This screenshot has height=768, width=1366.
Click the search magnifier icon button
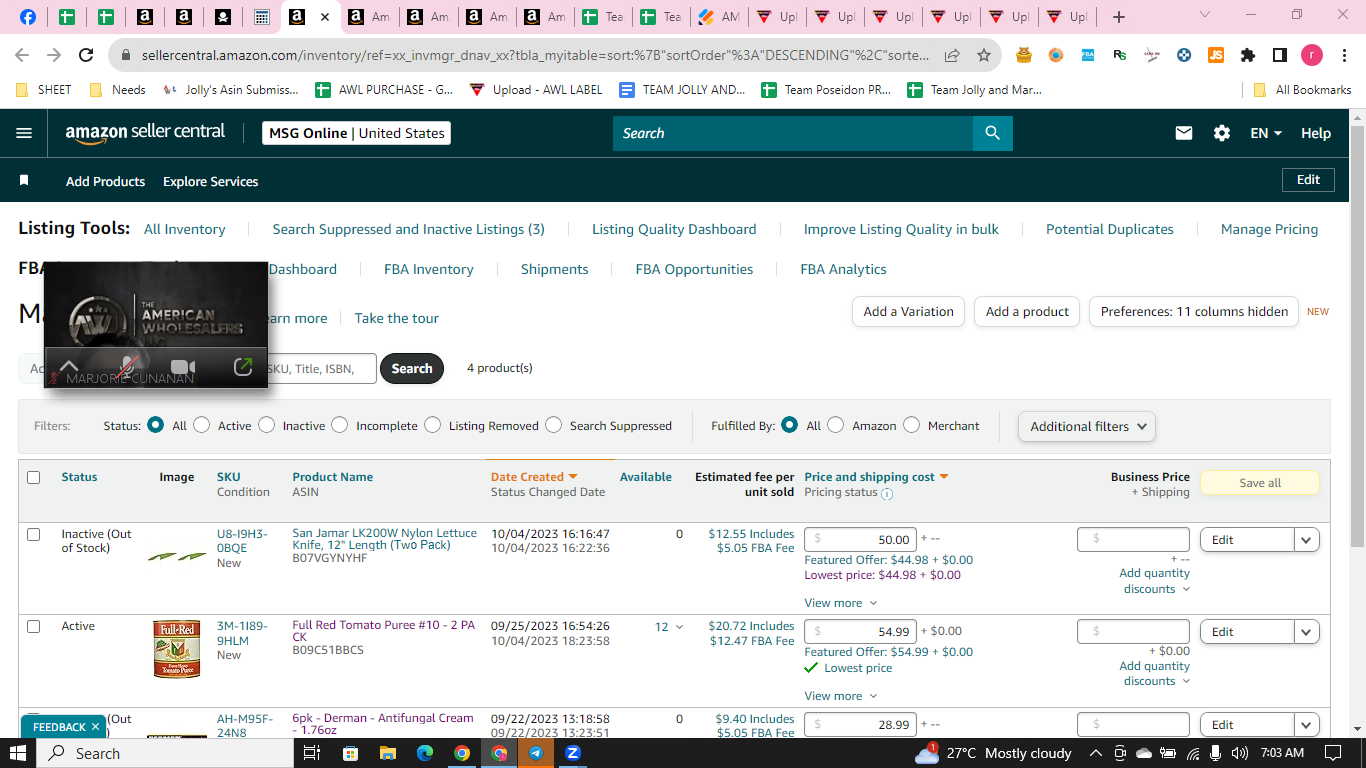tap(992, 133)
